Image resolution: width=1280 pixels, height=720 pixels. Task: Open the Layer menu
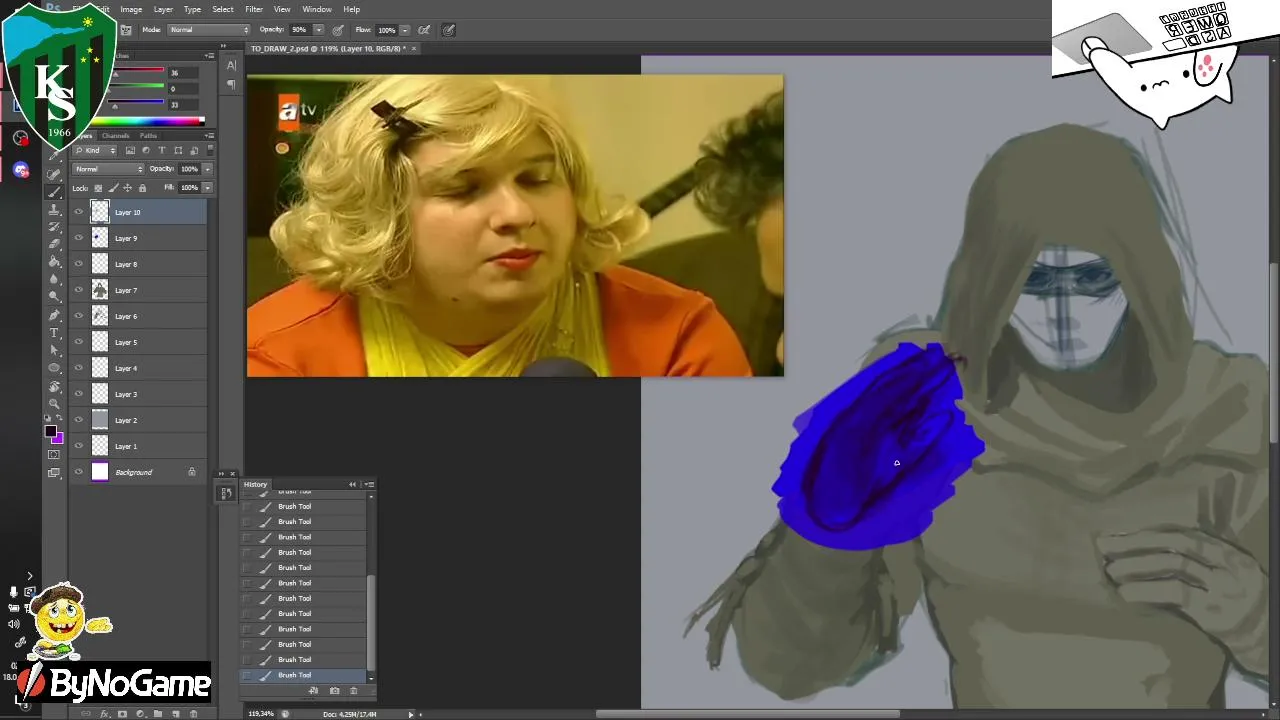point(163,9)
